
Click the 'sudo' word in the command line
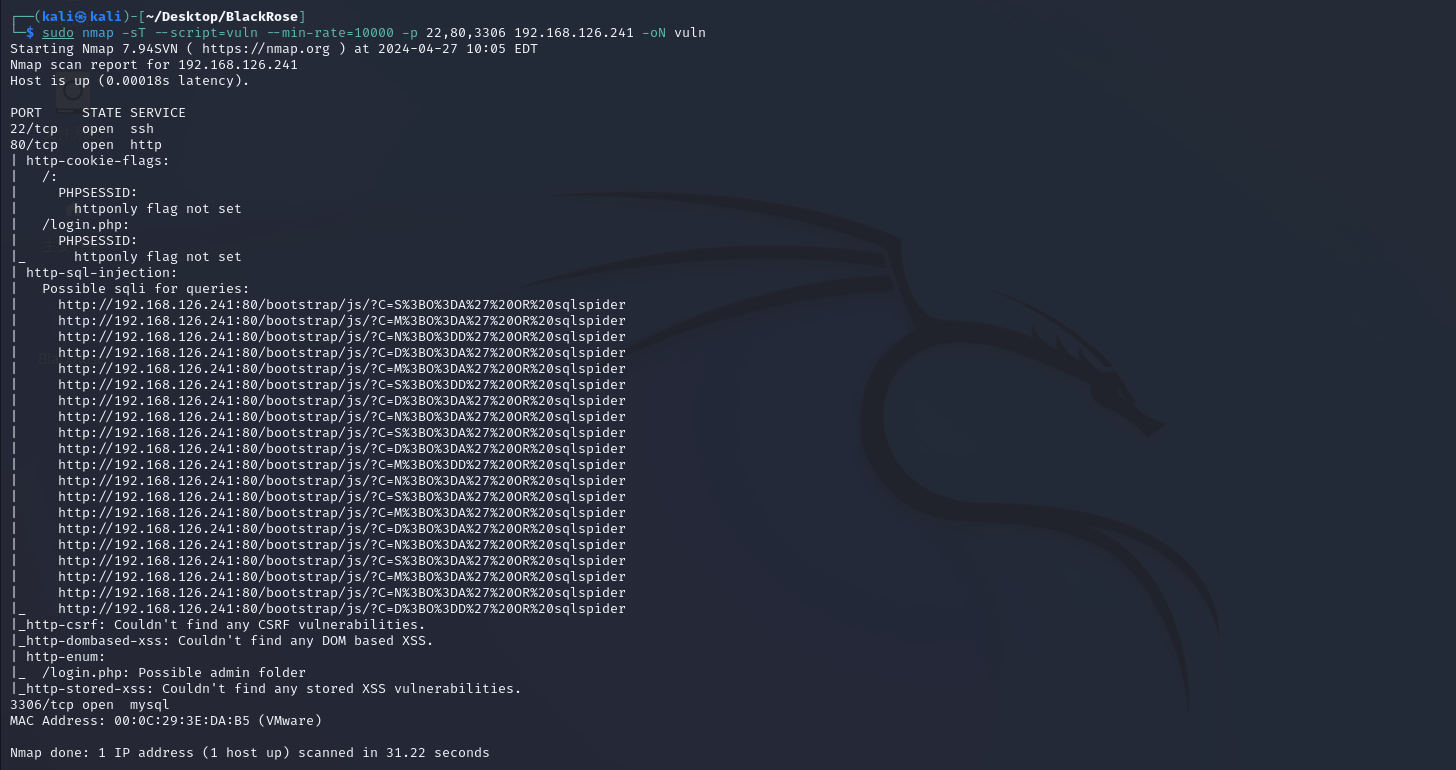point(58,32)
